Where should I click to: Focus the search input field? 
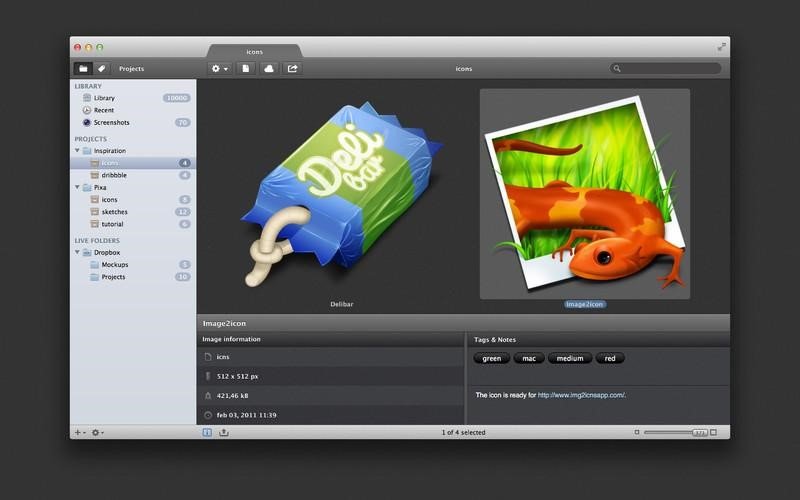(666, 68)
